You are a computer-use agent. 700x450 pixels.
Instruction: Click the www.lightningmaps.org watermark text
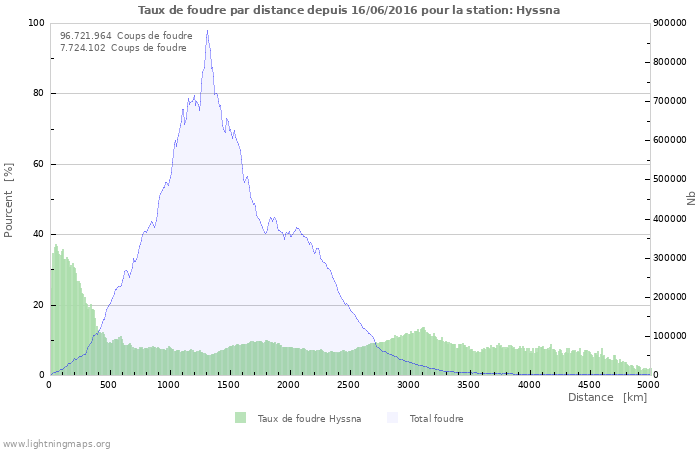(x=56, y=443)
